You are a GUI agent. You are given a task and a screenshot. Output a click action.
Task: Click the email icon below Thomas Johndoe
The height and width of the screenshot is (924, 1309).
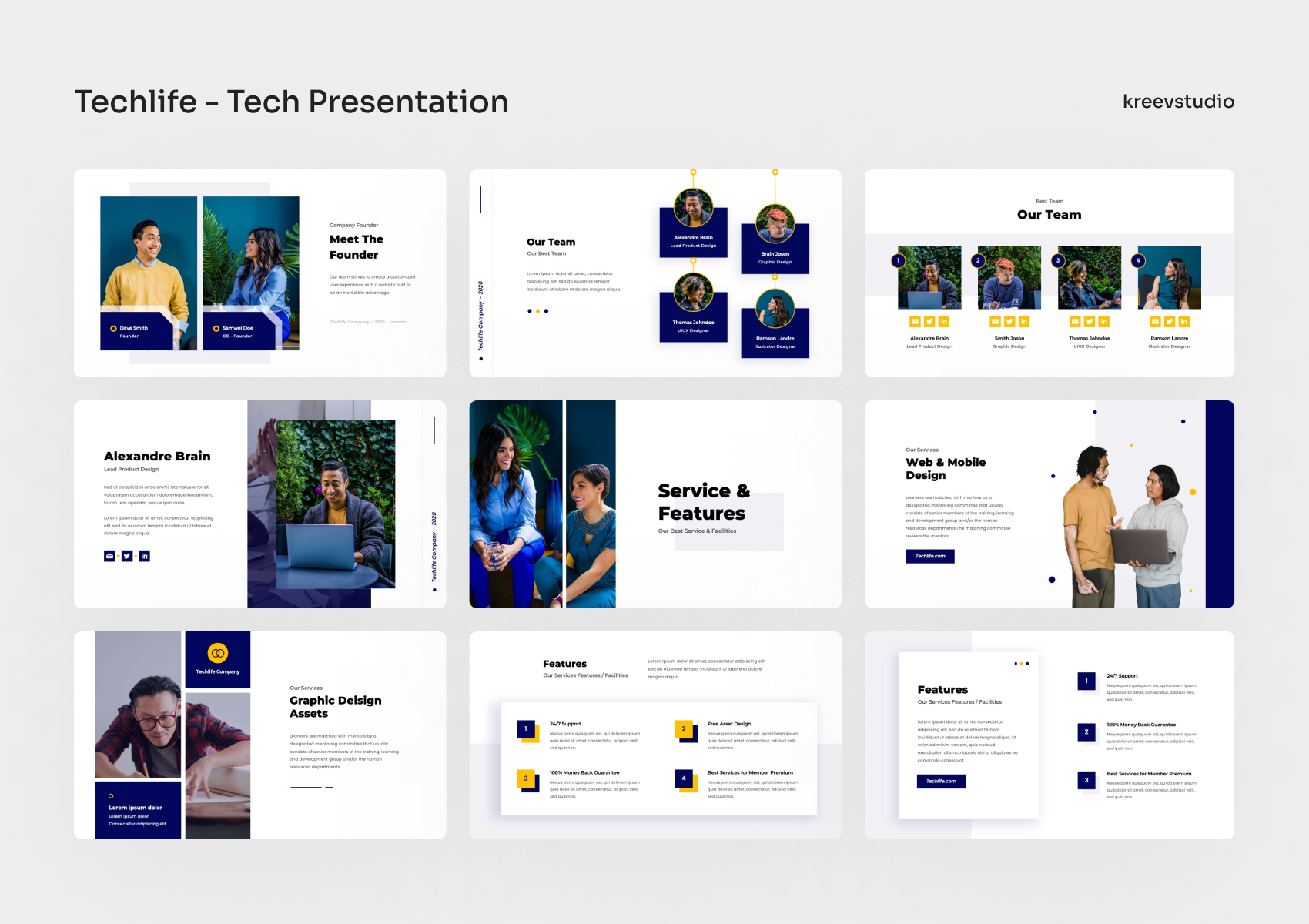pyautogui.click(x=1075, y=321)
